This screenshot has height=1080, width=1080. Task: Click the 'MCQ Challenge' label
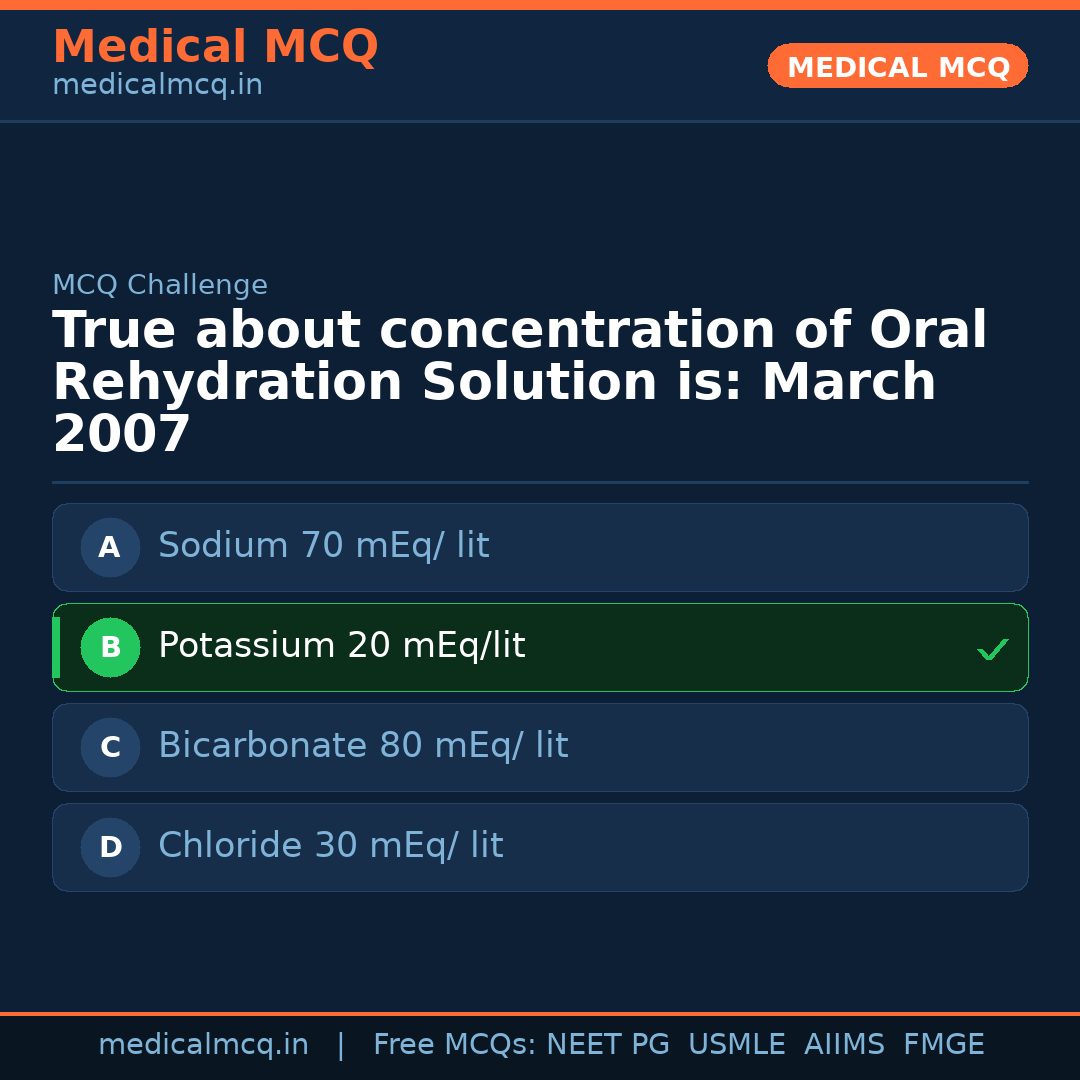(x=160, y=285)
